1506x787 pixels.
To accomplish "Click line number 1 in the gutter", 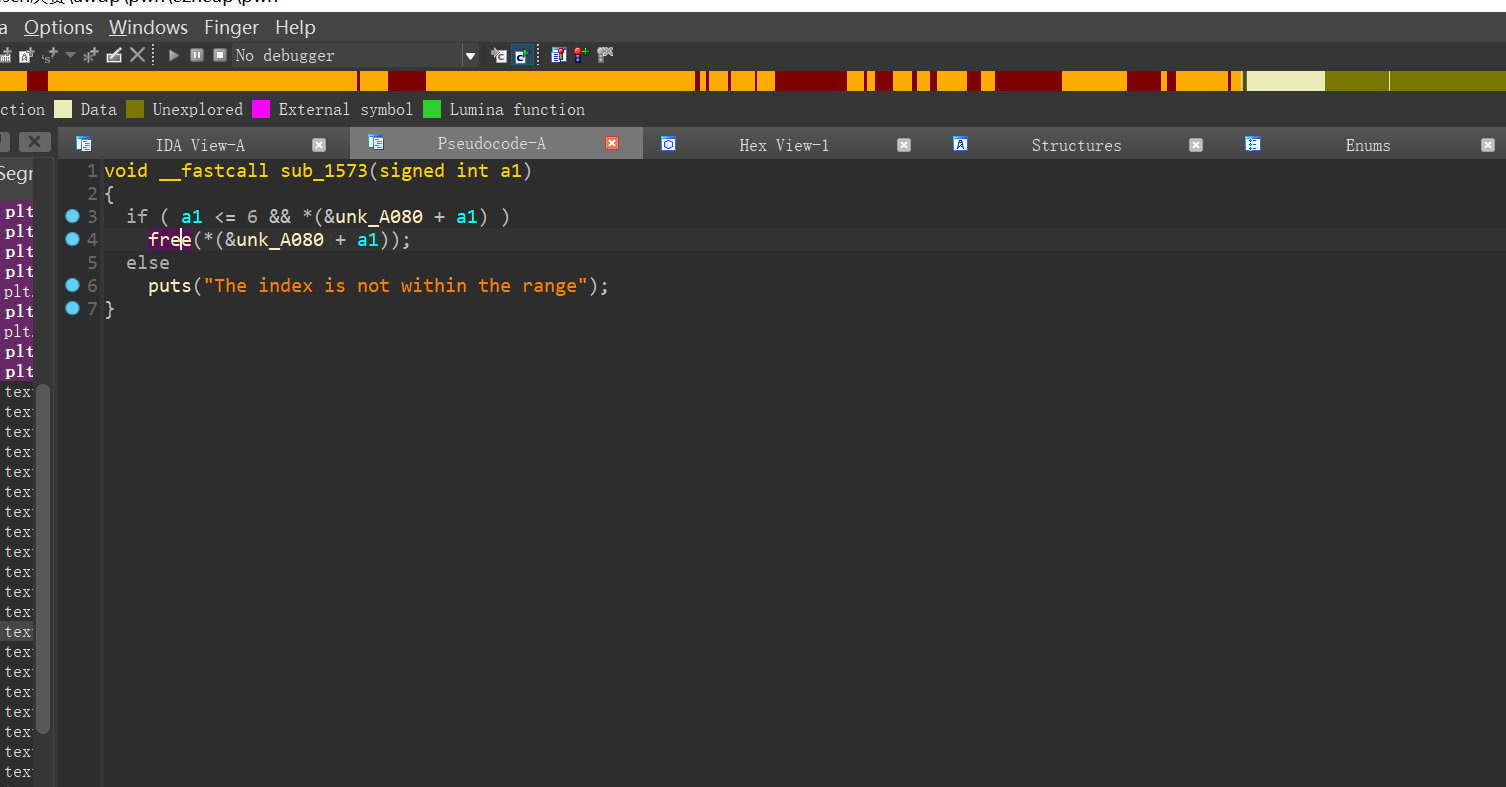I will [92, 171].
